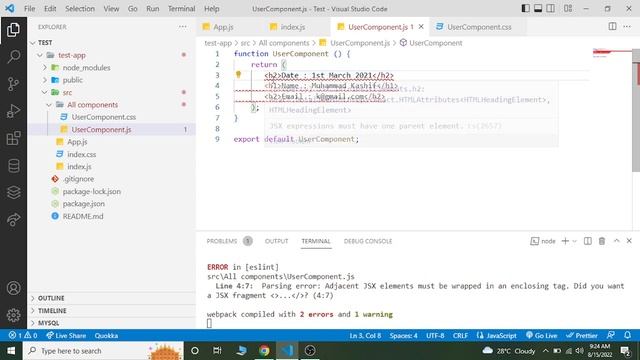Open Explorer Views and More Actions
Screen dimensions: 640x360
tap(182, 27)
